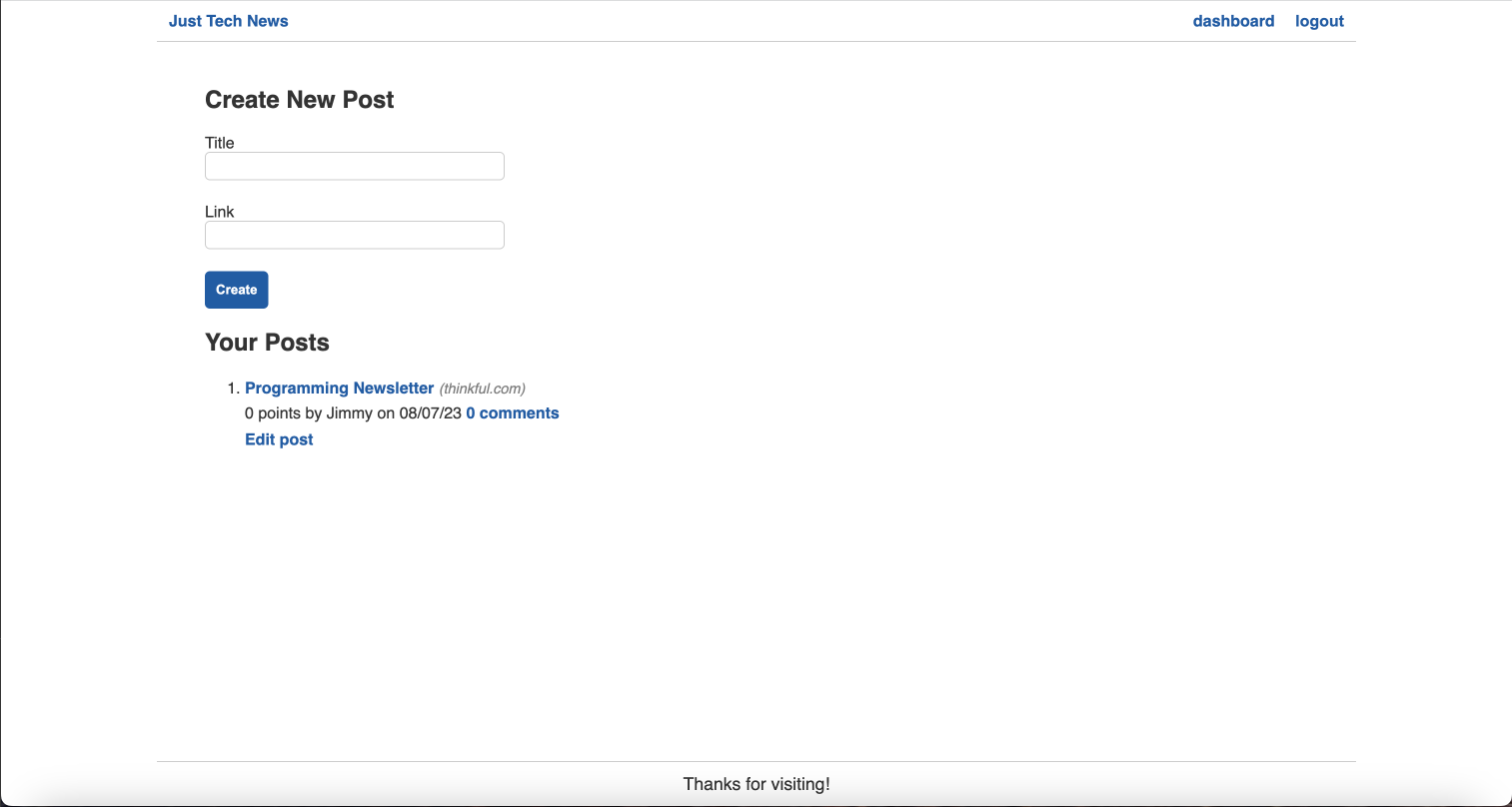The image size is (1512, 807).
Task: Click the (thinkful.com) domain text
Action: tap(483, 389)
